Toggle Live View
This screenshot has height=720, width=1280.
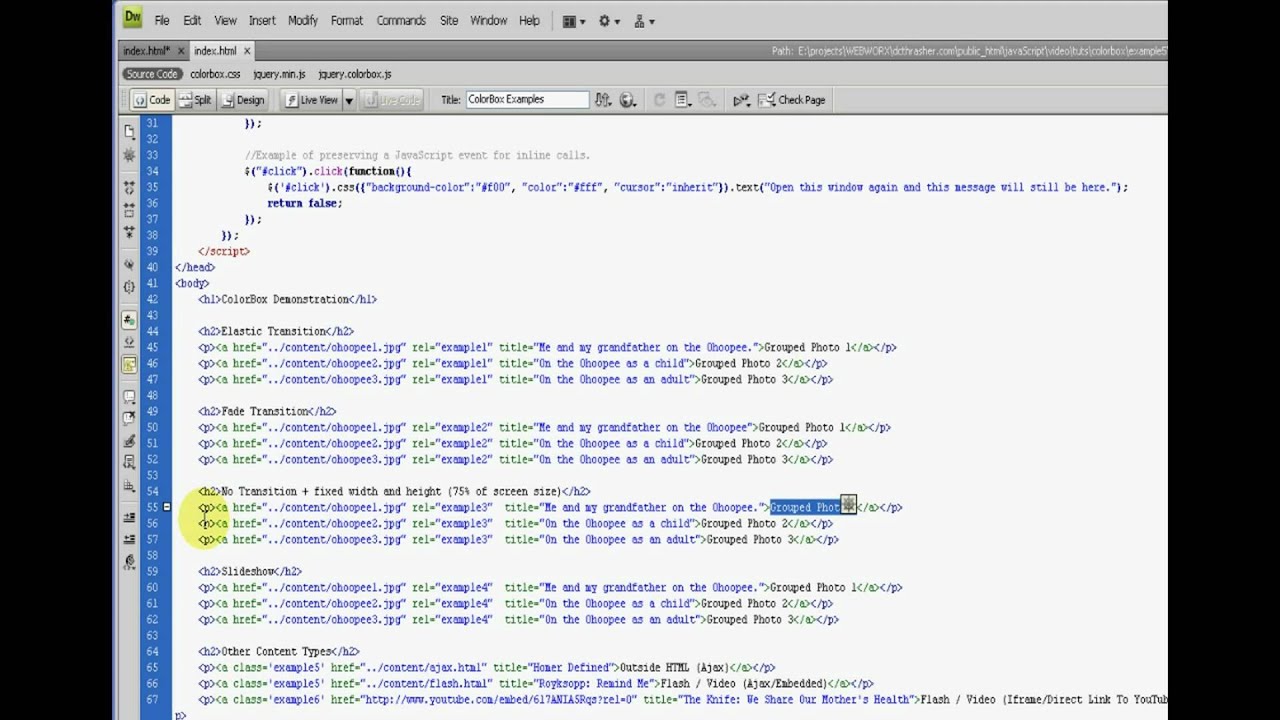(x=312, y=100)
